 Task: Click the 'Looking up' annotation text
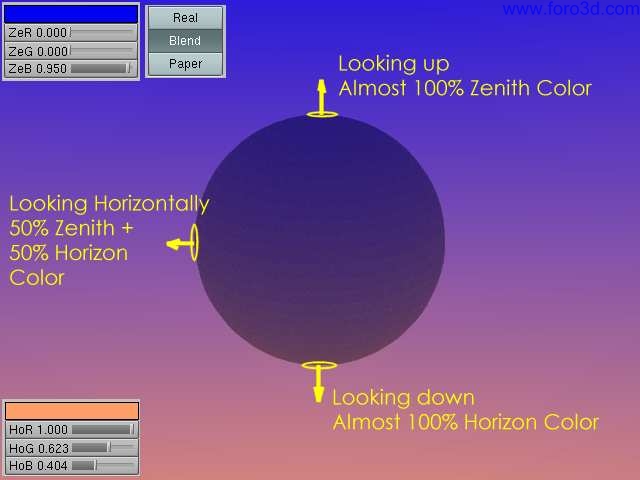pyautogui.click(x=394, y=64)
